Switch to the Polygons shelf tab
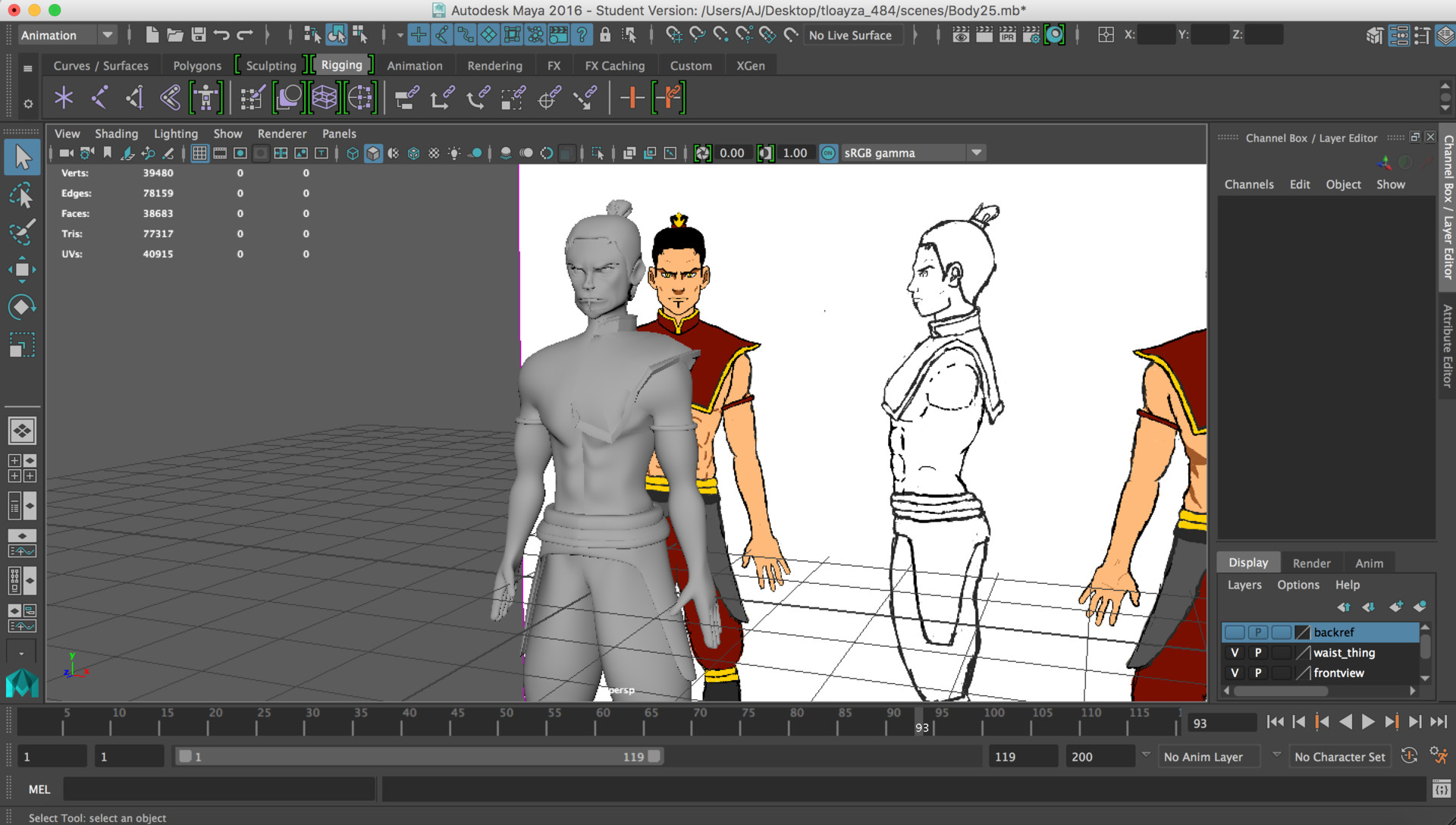The width and height of the screenshot is (1456, 825). (x=197, y=66)
